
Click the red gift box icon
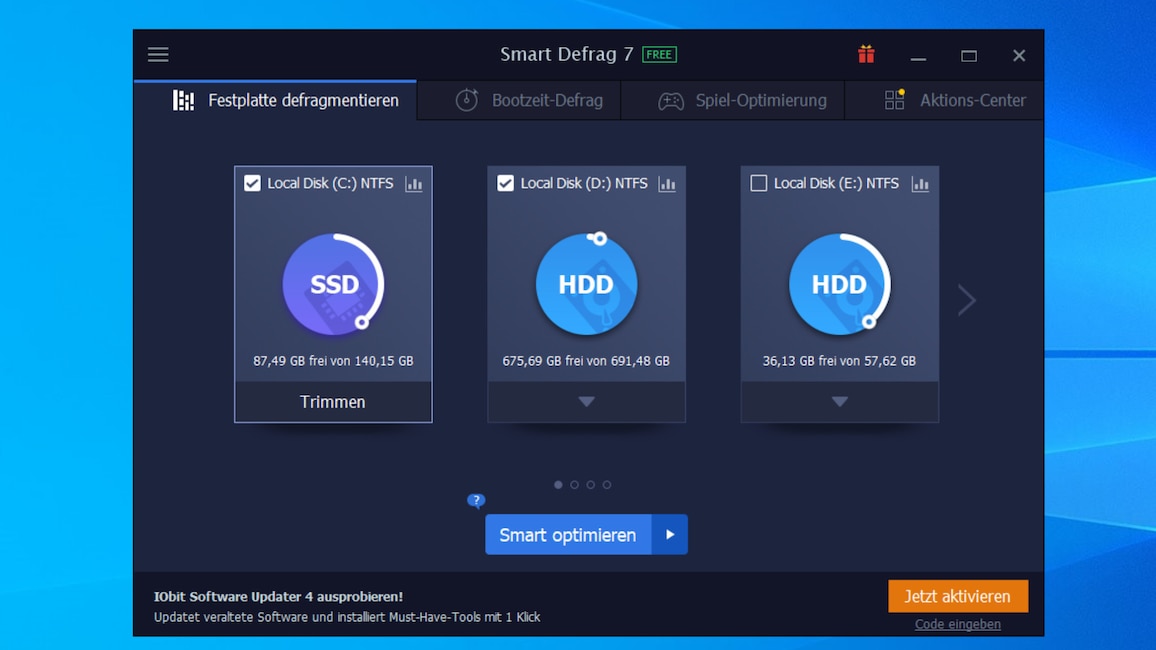pos(866,55)
